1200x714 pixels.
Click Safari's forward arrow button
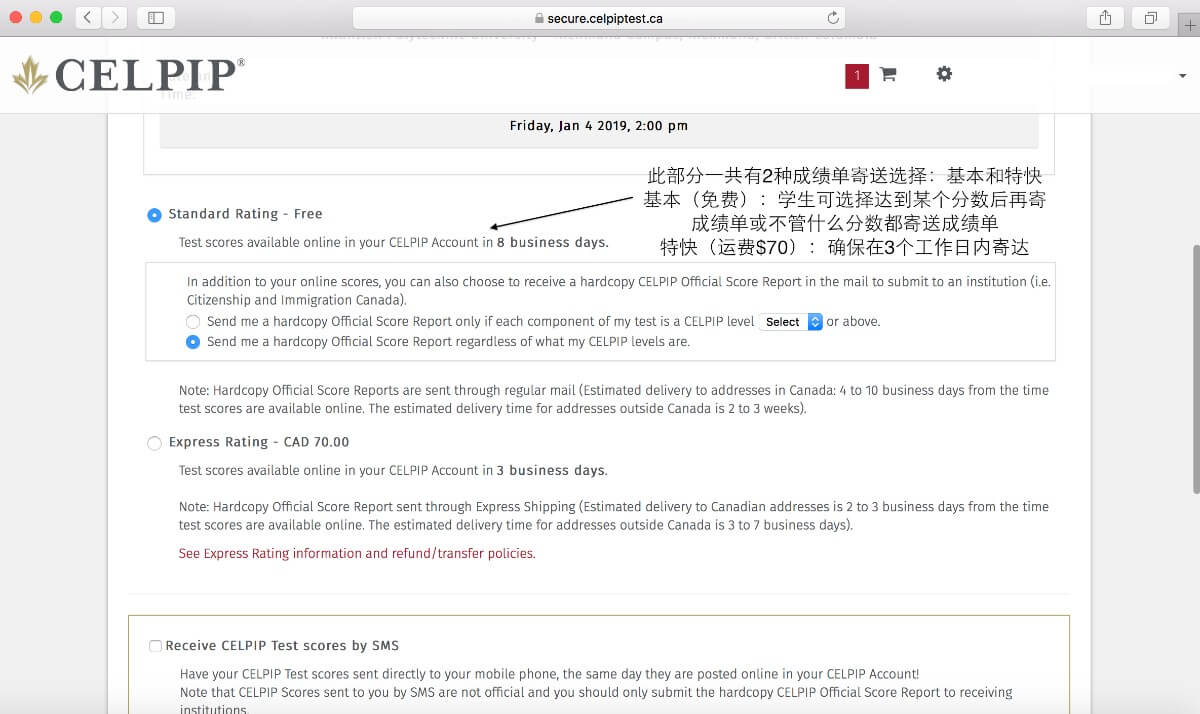(114, 17)
